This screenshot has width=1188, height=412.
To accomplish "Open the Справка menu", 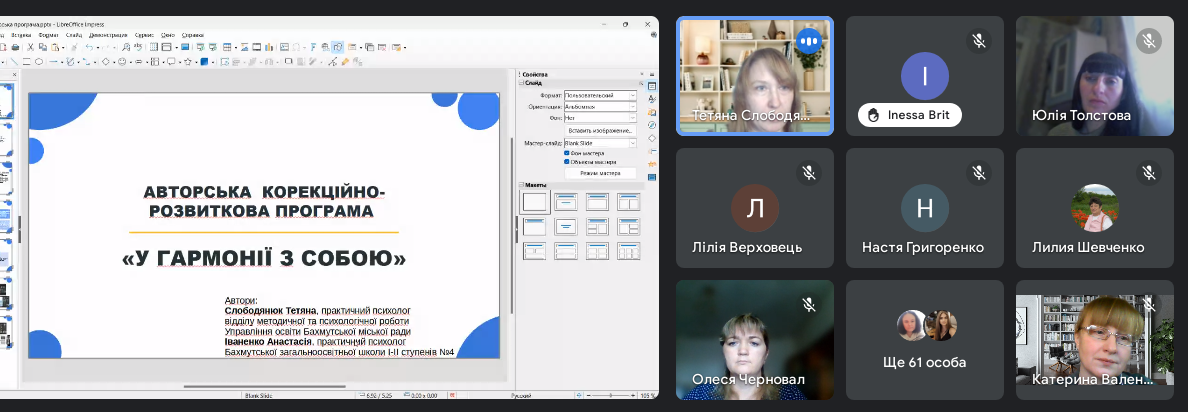I will pyautogui.click(x=192, y=35).
